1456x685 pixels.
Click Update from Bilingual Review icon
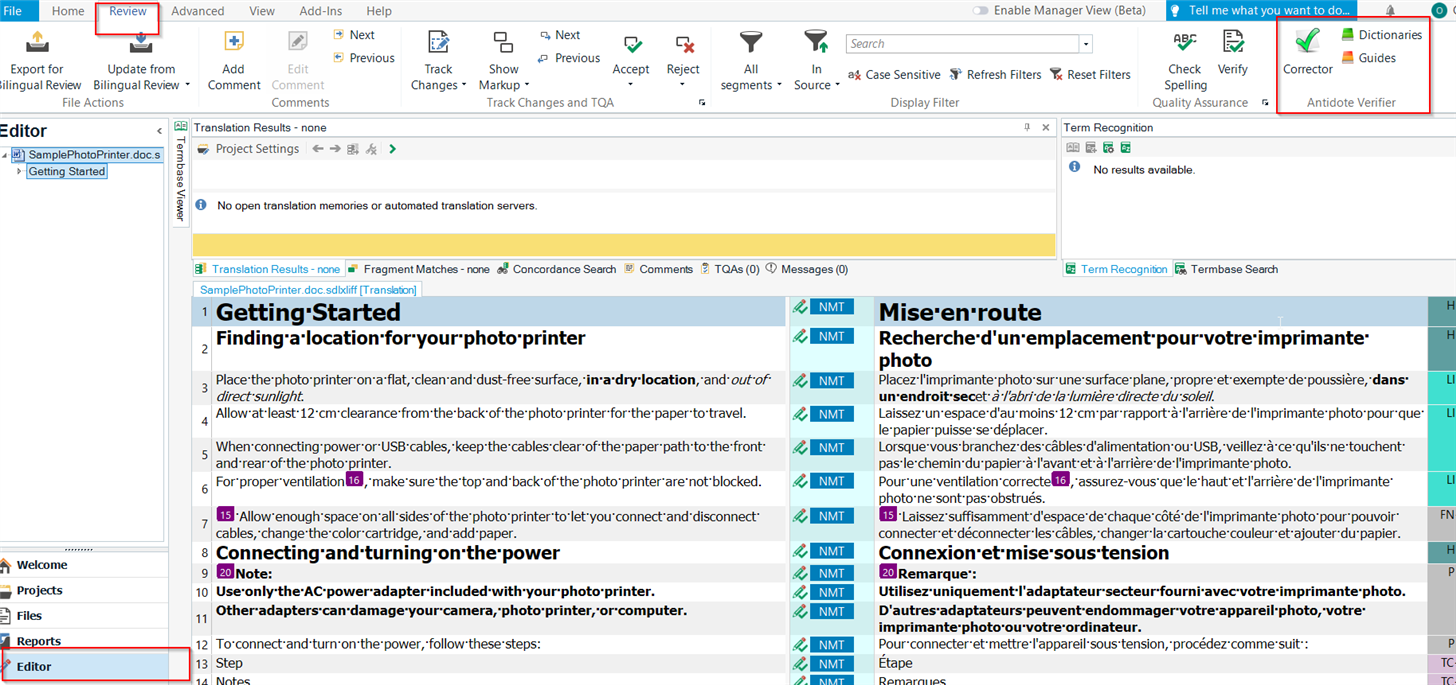[141, 43]
